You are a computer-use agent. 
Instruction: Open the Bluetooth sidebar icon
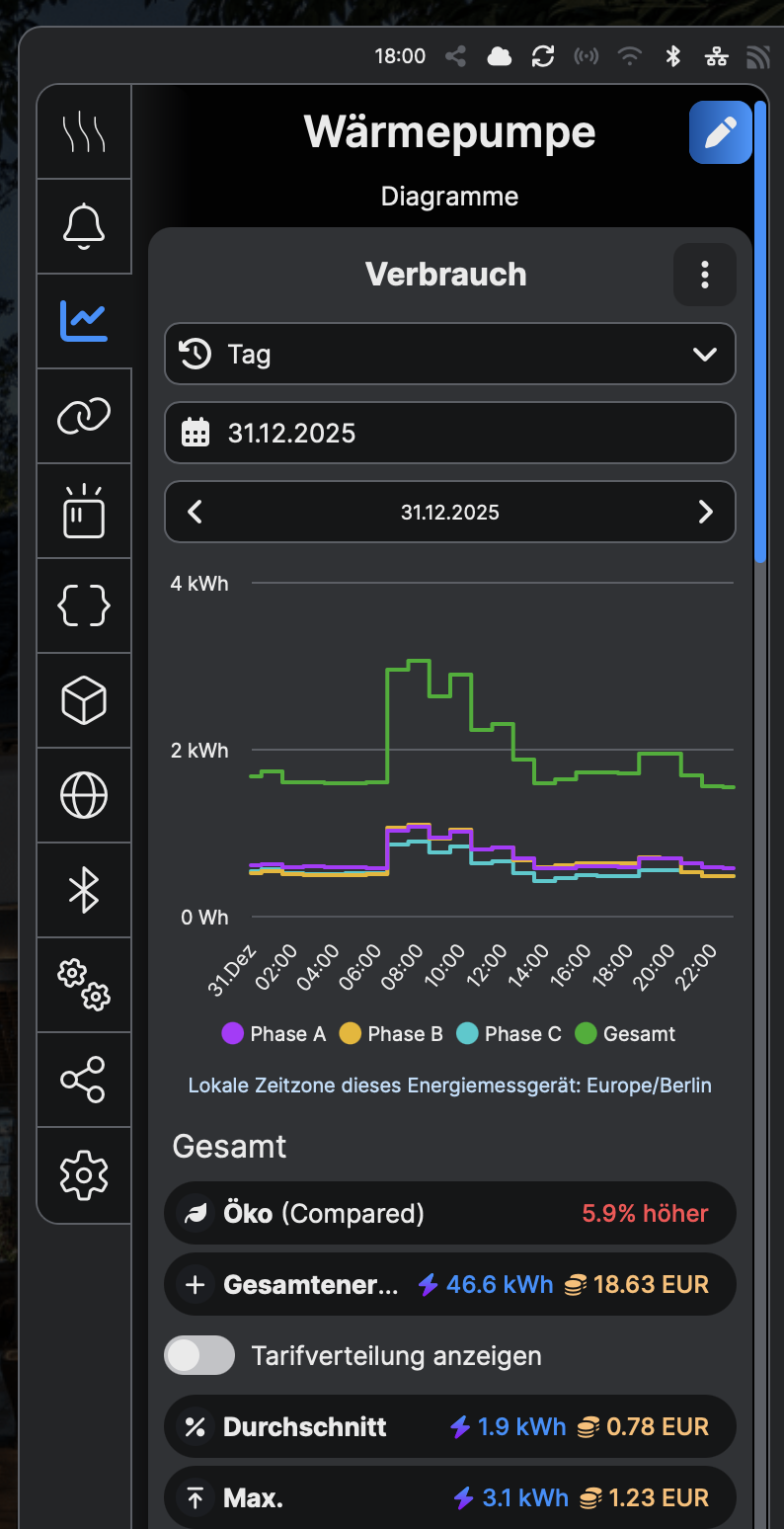coord(84,890)
